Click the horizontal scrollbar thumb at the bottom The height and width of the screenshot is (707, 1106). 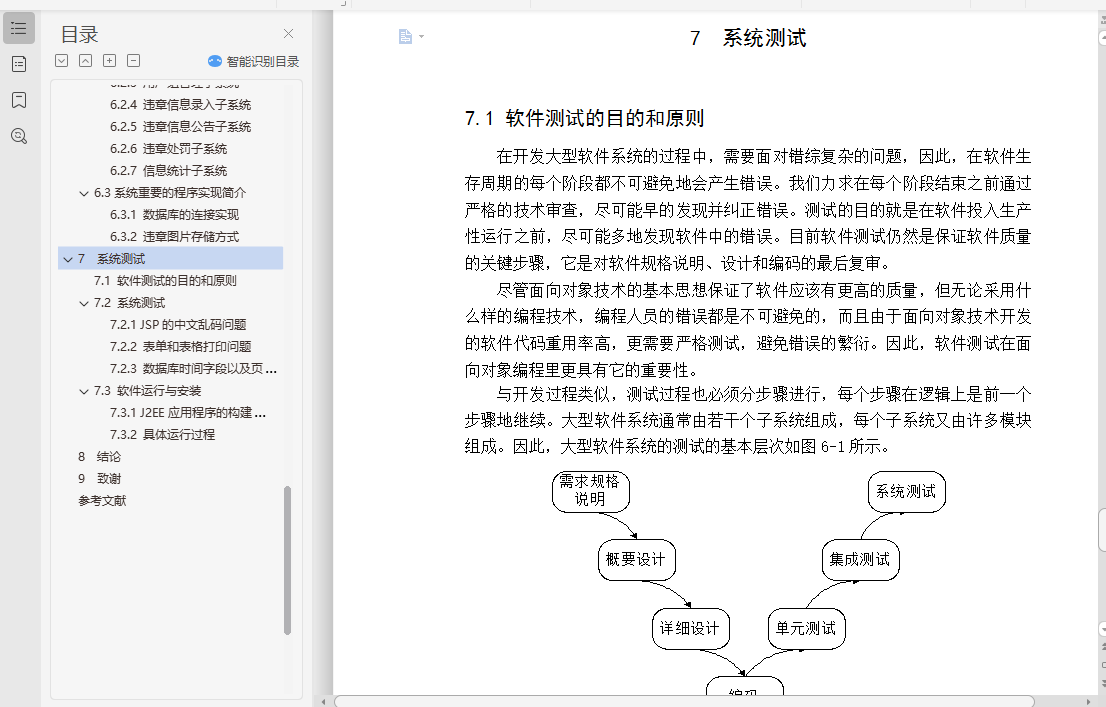[684, 701]
